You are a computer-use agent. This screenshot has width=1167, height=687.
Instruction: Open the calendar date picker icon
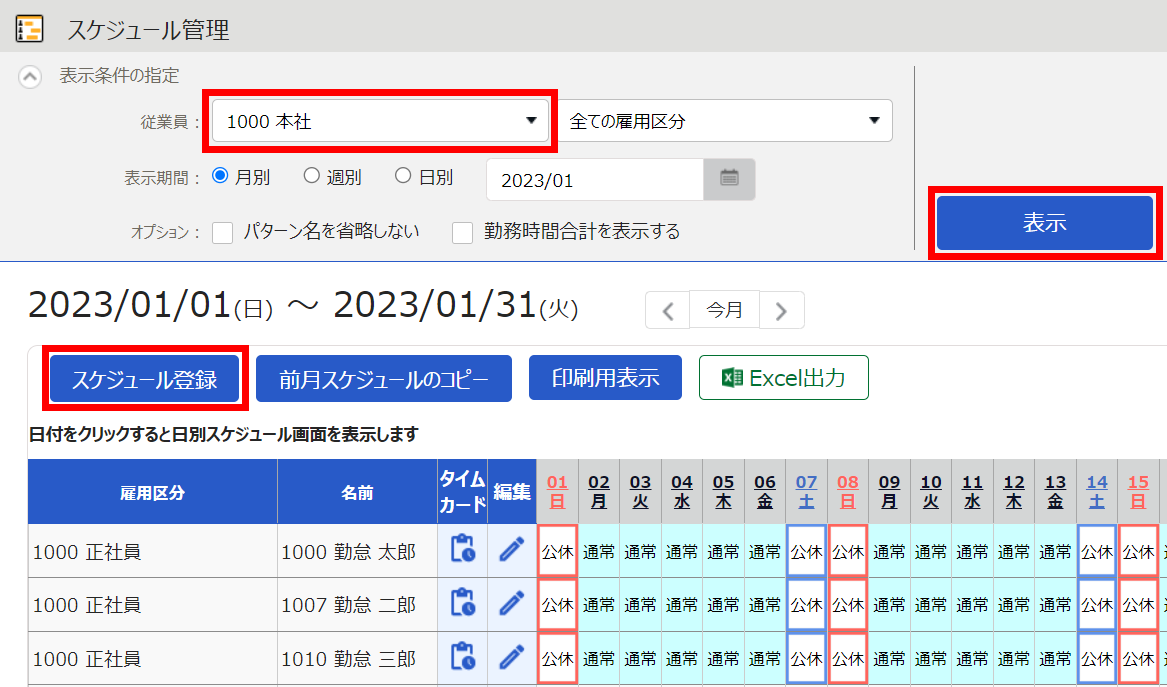[729, 179]
